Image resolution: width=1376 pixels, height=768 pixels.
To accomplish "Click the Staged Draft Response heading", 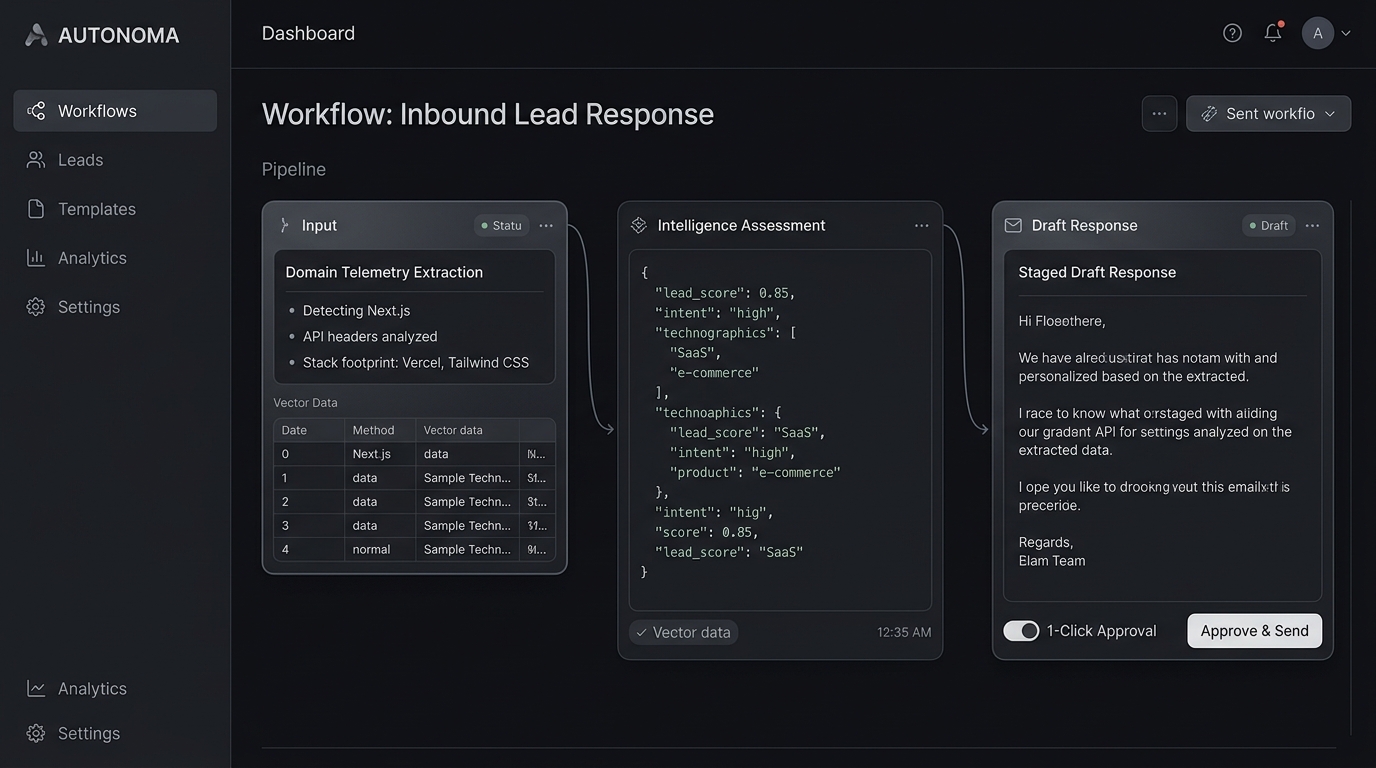I will pos(1097,272).
